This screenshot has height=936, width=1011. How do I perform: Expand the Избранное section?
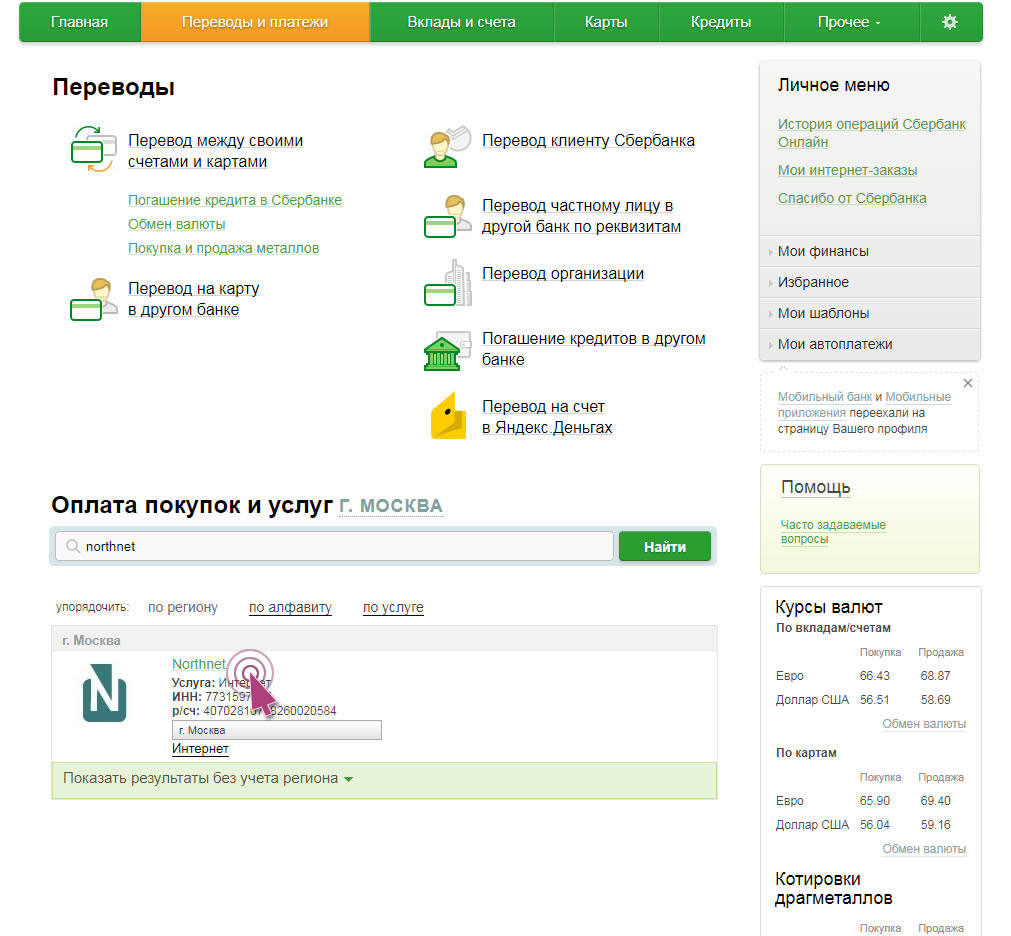click(x=869, y=282)
